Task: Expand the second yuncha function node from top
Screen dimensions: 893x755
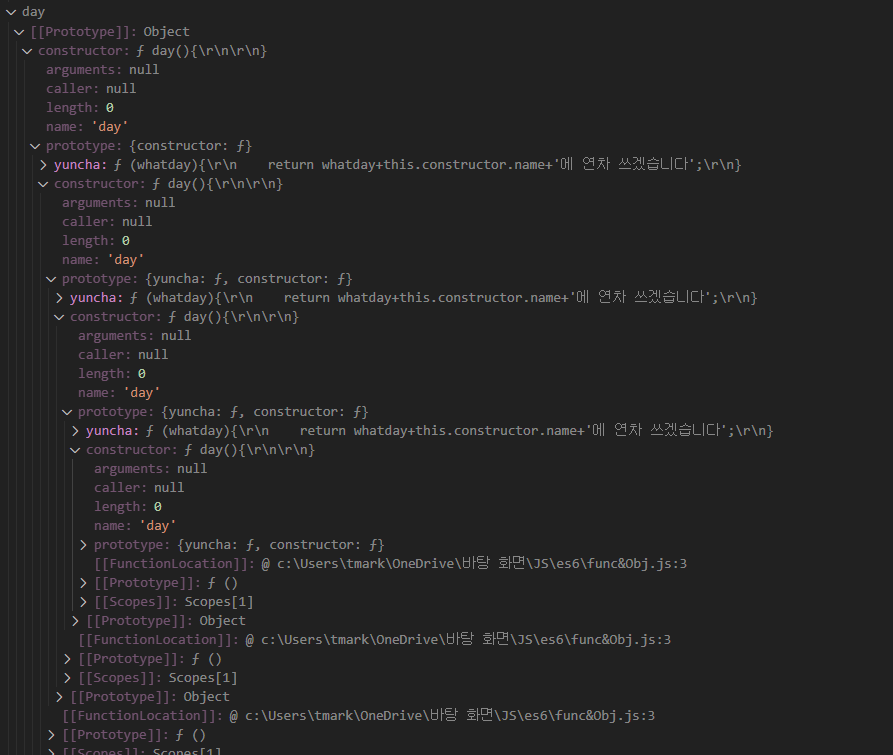Action: [59, 298]
